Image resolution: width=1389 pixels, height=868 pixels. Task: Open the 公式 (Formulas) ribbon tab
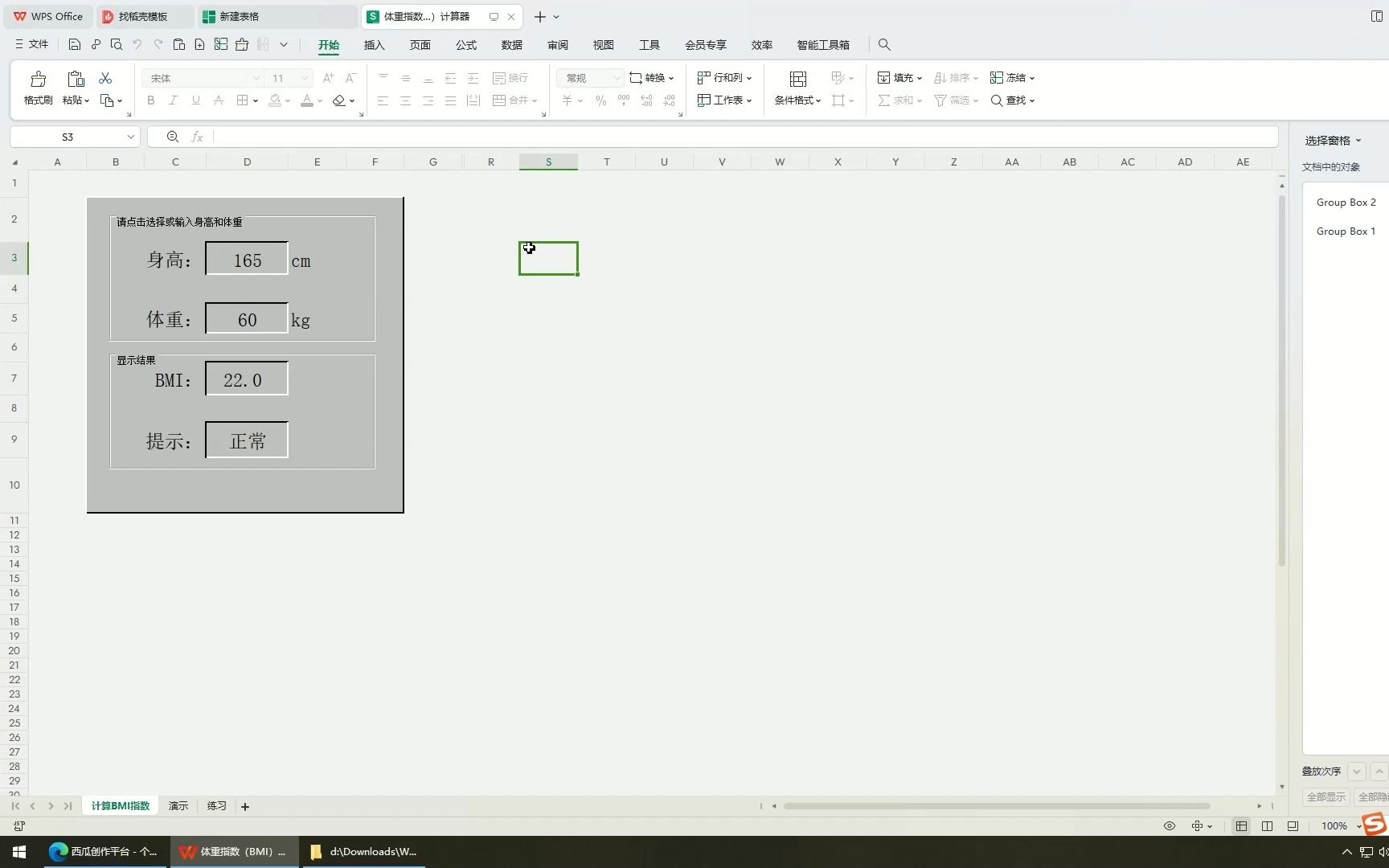466,45
